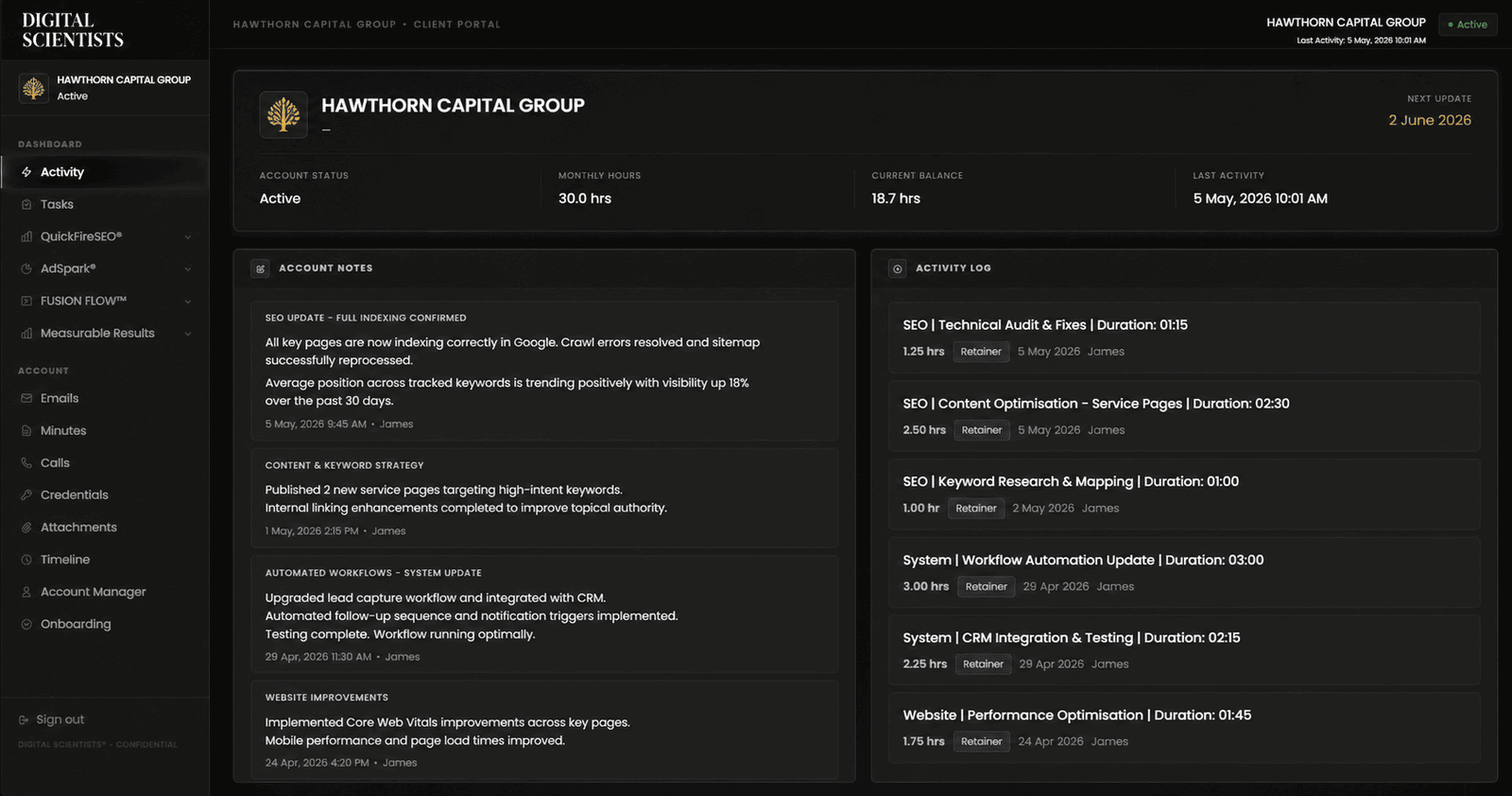Click the DIGITAL SCIENTISTS logo
Image resolution: width=1512 pixels, height=796 pixels.
73,30
